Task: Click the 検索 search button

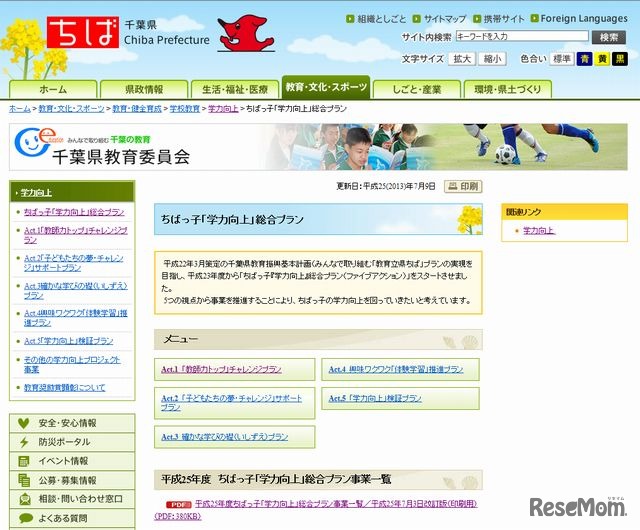Action: (609, 37)
